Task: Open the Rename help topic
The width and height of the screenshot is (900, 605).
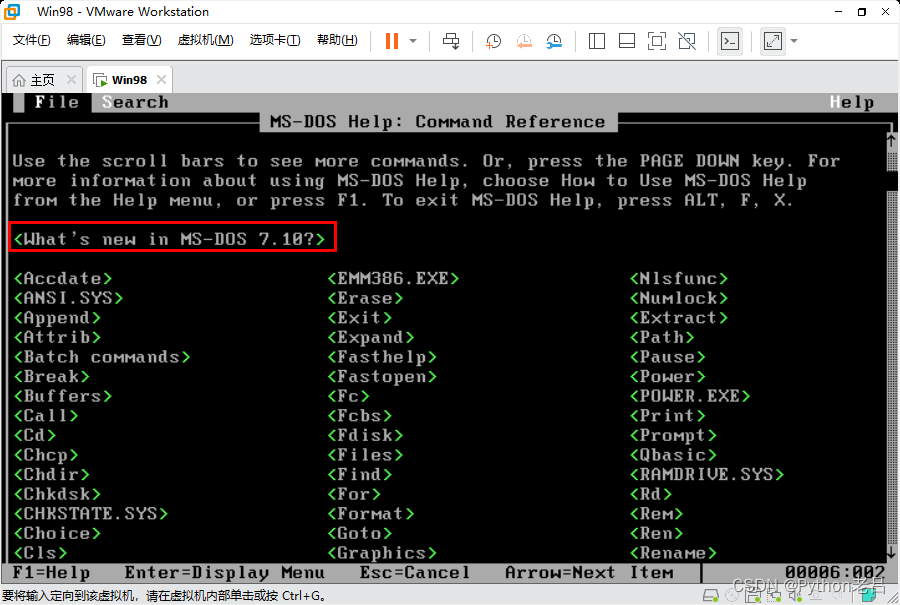Action: pyautogui.click(x=673, y=553)
